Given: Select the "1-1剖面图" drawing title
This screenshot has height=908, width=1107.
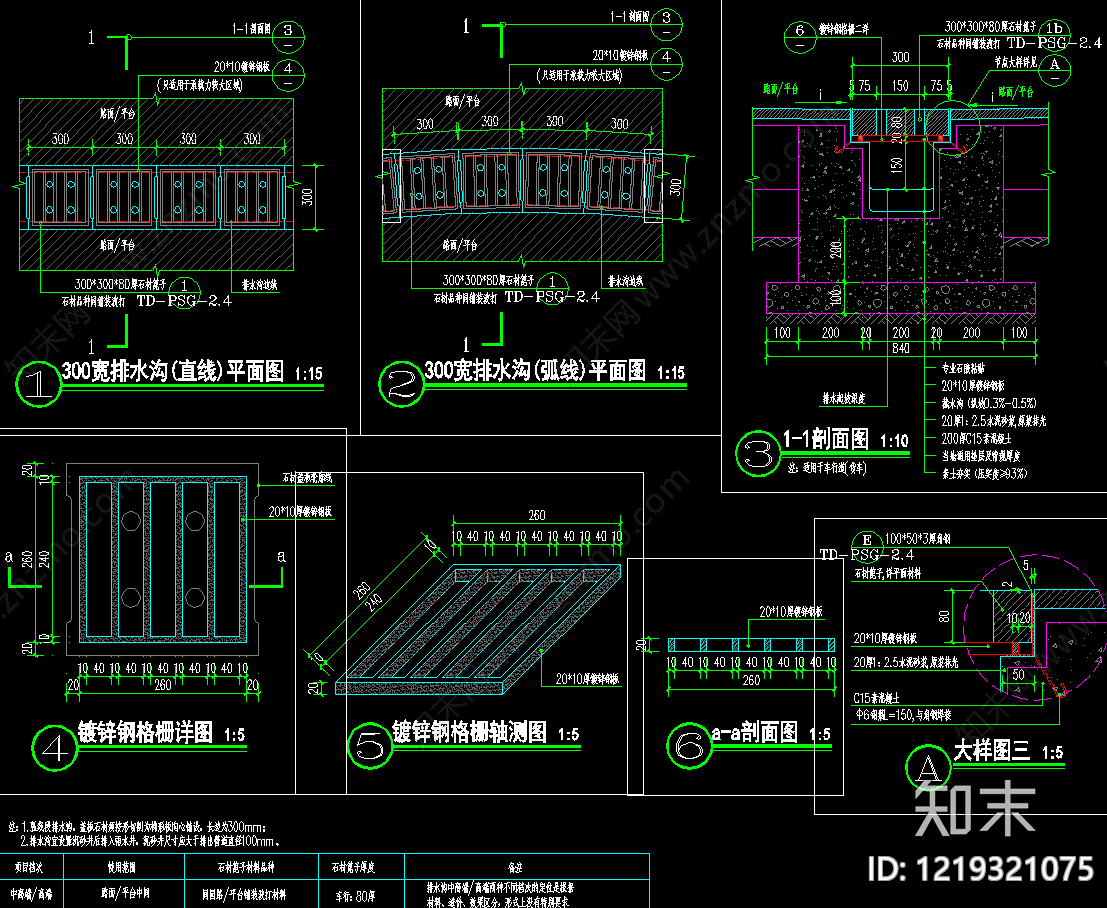Looking at the screenshot, I should point(825,439).
